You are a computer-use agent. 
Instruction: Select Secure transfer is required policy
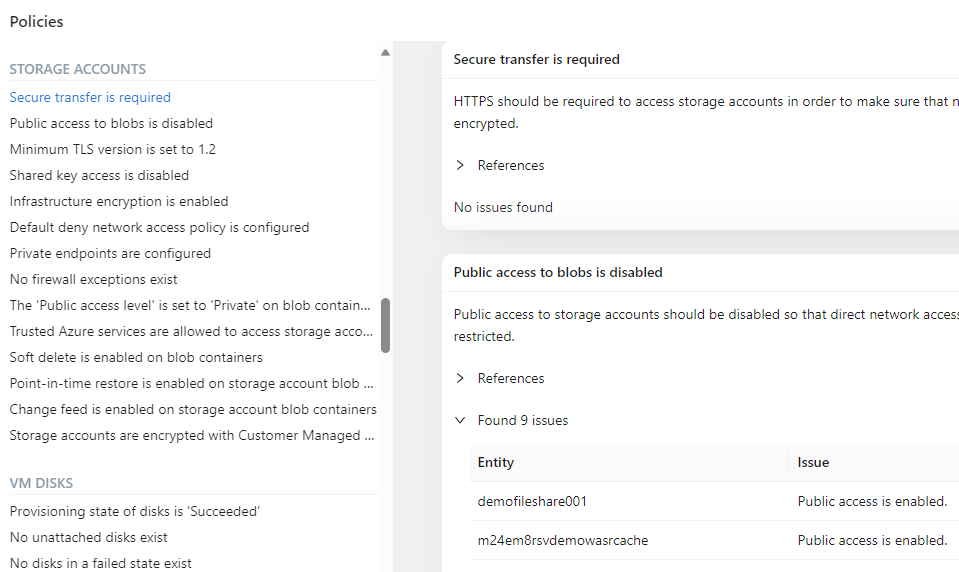(x=90, y=97)
